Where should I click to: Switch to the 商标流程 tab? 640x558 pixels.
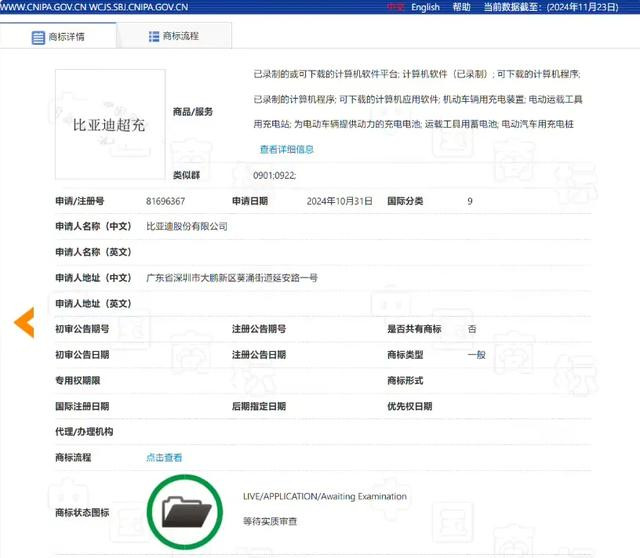174,36
